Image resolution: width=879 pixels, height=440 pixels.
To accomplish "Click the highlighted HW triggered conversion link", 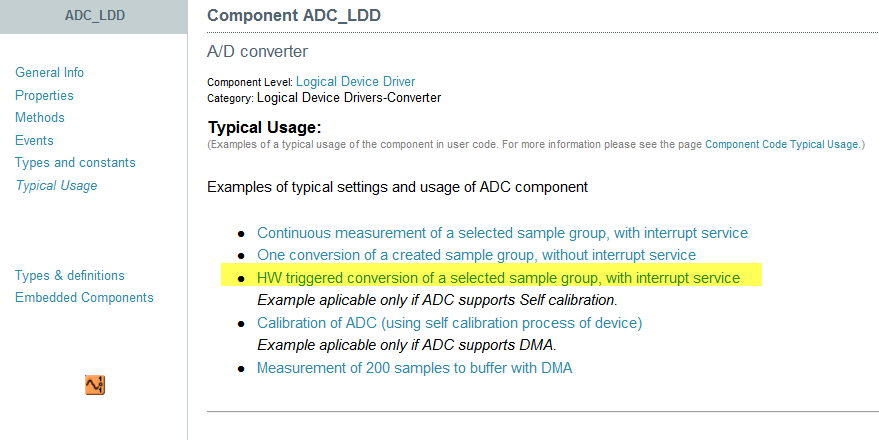I will pos(498,278).
